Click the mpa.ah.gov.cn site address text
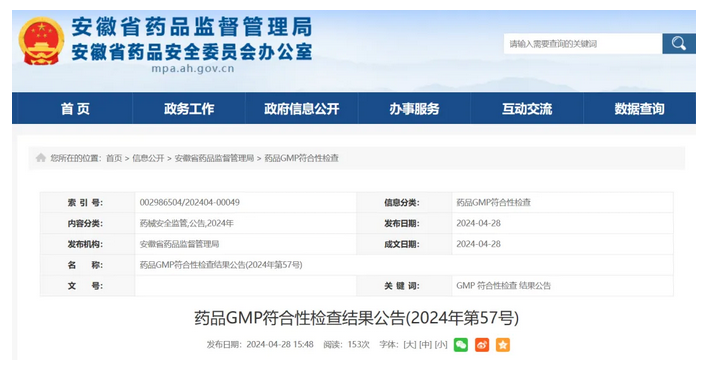 [x=193, y=69]
